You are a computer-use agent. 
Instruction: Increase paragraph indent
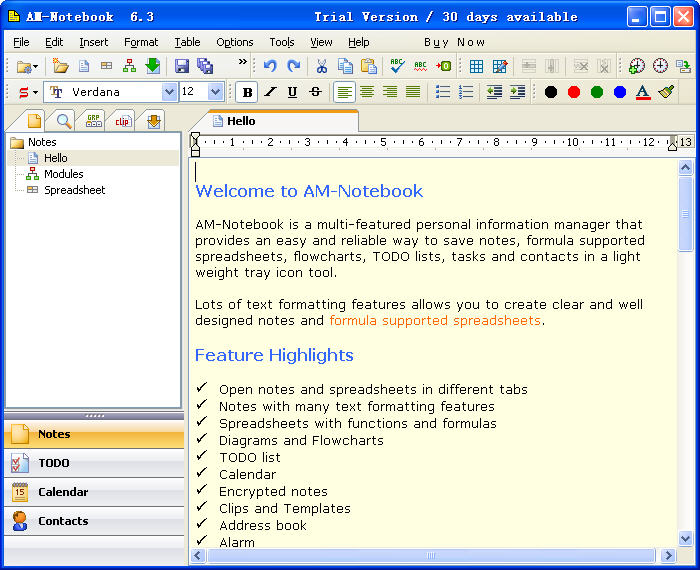point(517,92)
